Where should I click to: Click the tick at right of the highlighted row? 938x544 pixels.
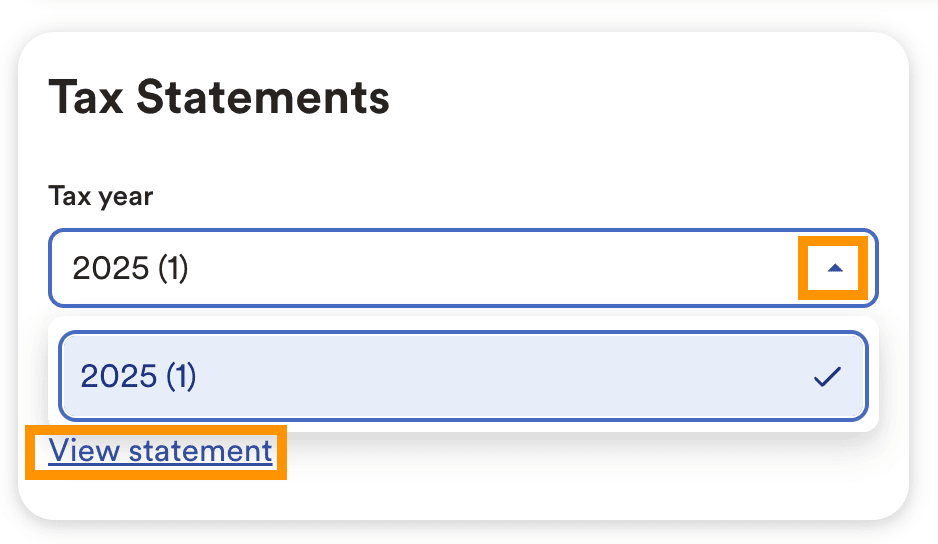coord(827,377)
